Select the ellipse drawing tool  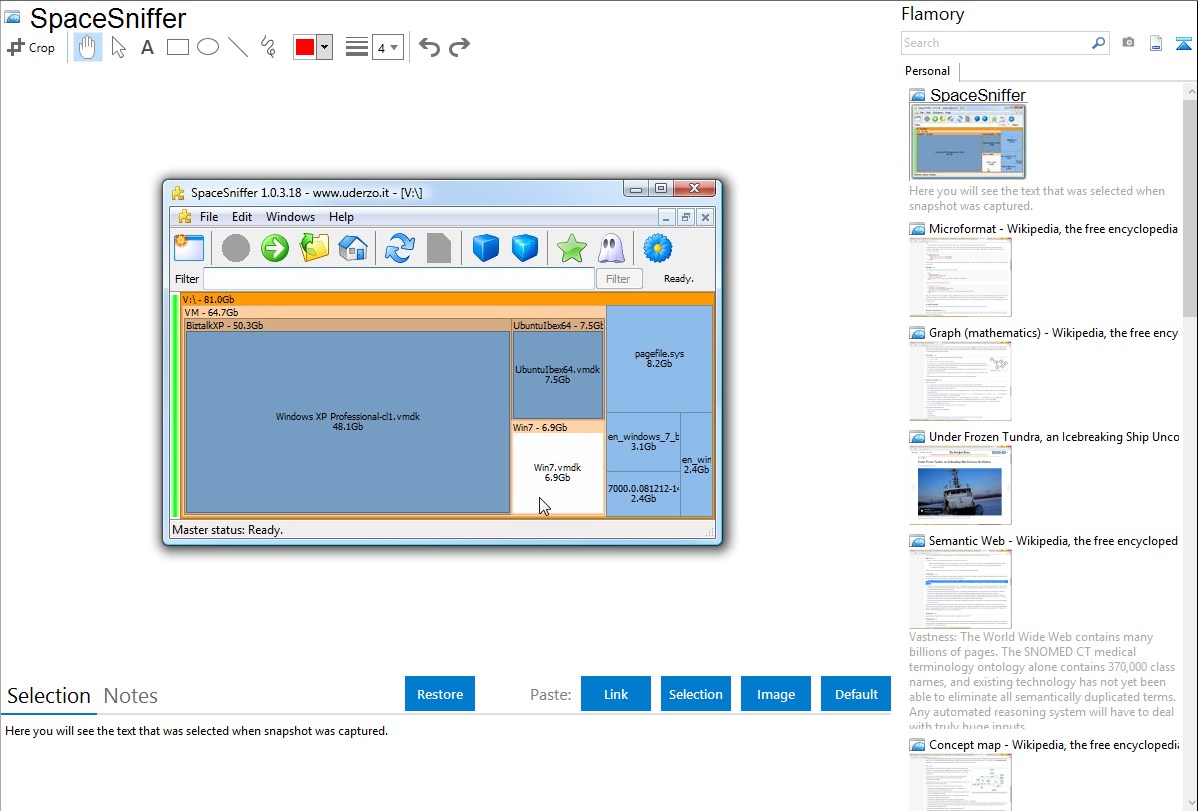[x=208, y=47]
